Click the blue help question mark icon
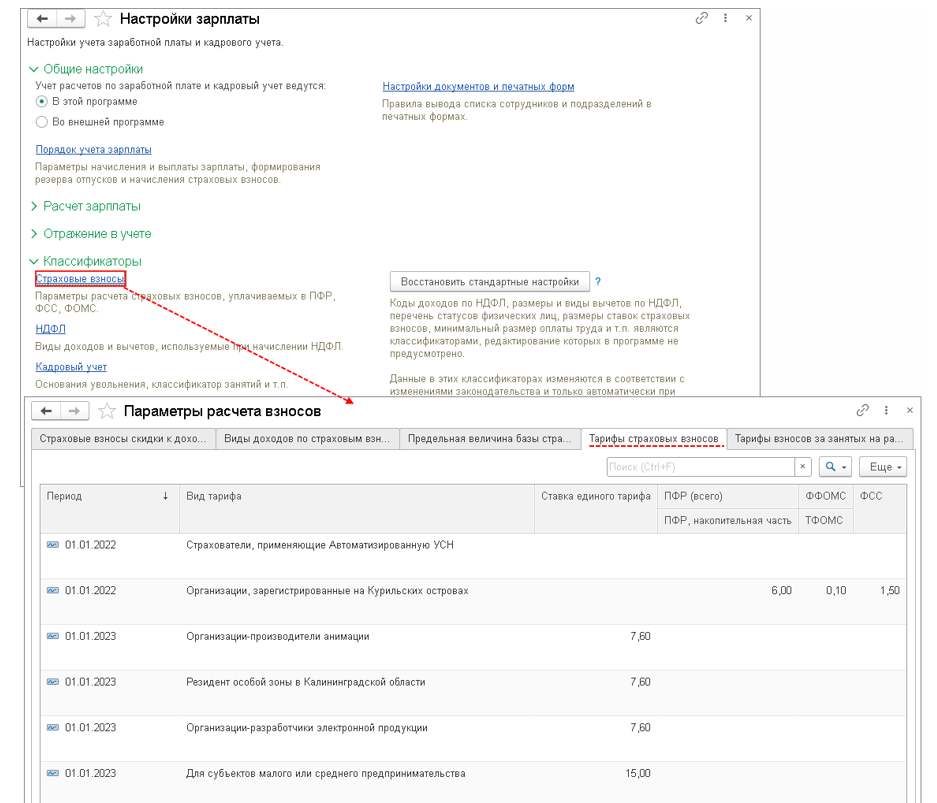937x803 pixels. click(598, 282)
